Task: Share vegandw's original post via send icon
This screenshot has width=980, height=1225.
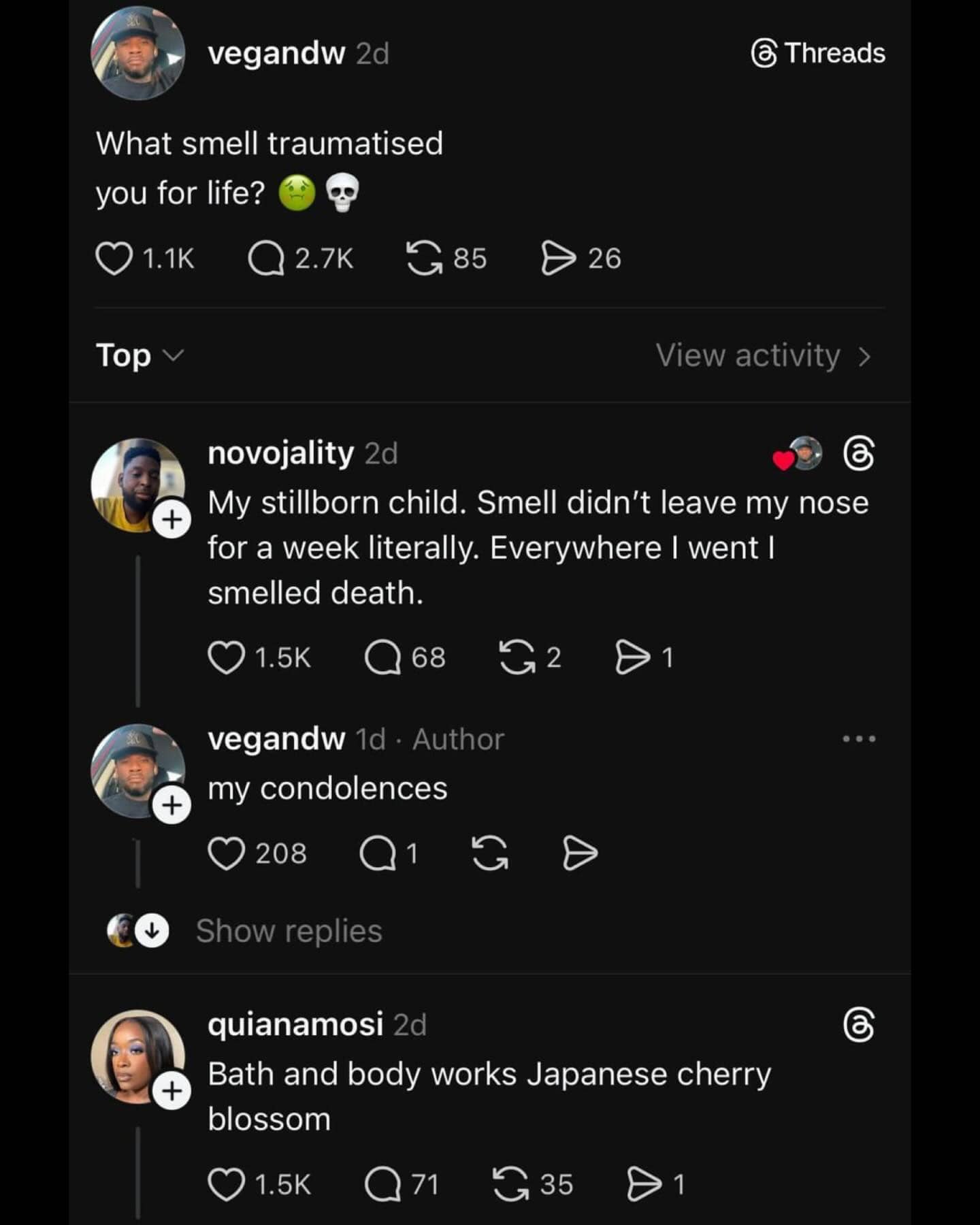Action: tap(558, 259)
